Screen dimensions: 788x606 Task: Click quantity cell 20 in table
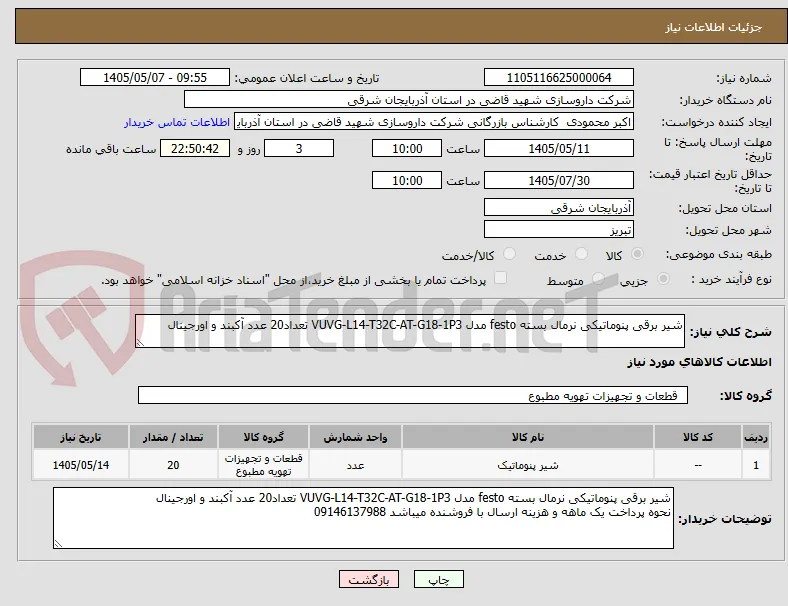173,465
